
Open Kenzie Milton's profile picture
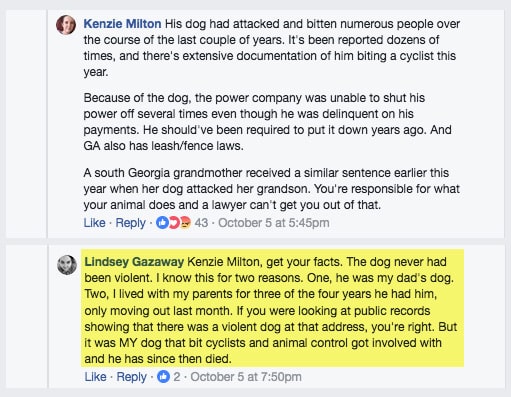pyautogui.click(x=66, y=25)
